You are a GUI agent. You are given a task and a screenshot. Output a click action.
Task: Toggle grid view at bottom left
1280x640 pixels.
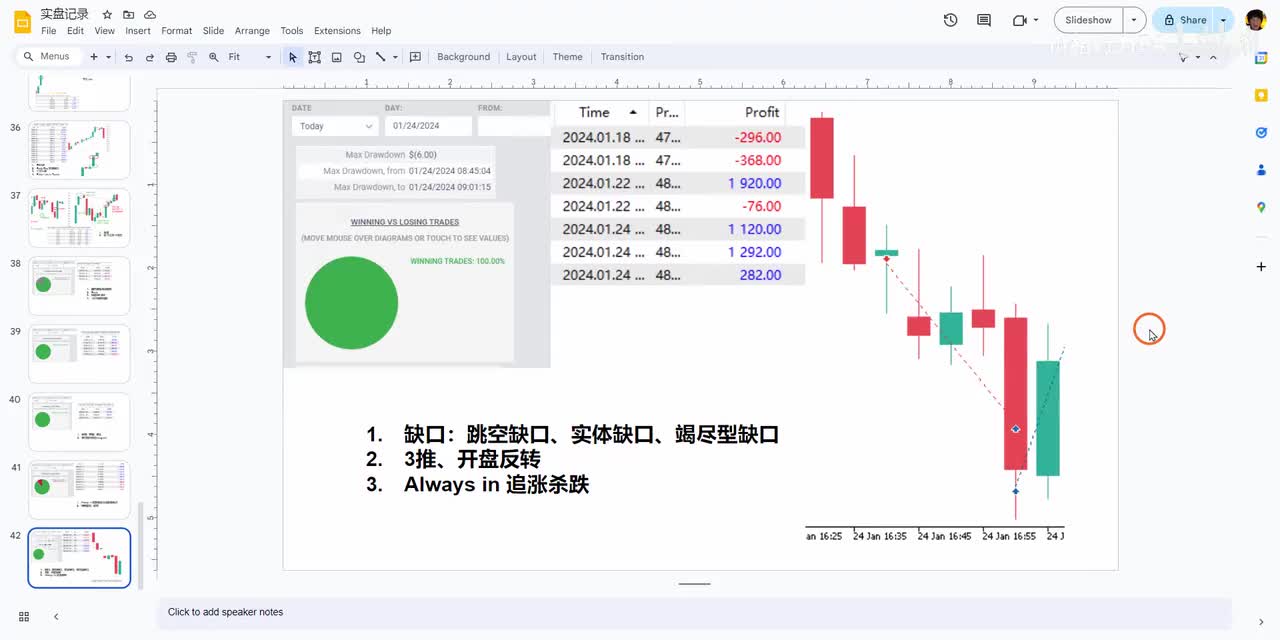pyautogui.click(x=24, y=617)
